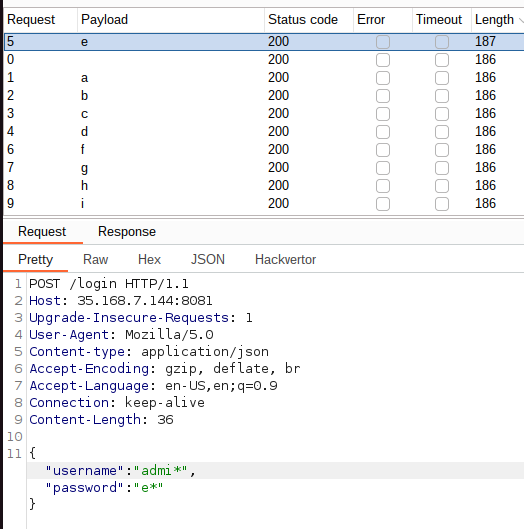524x529 pixels.
Task: Click the Upgrade-Insecure-Requests header line
Action: [141, 318]
